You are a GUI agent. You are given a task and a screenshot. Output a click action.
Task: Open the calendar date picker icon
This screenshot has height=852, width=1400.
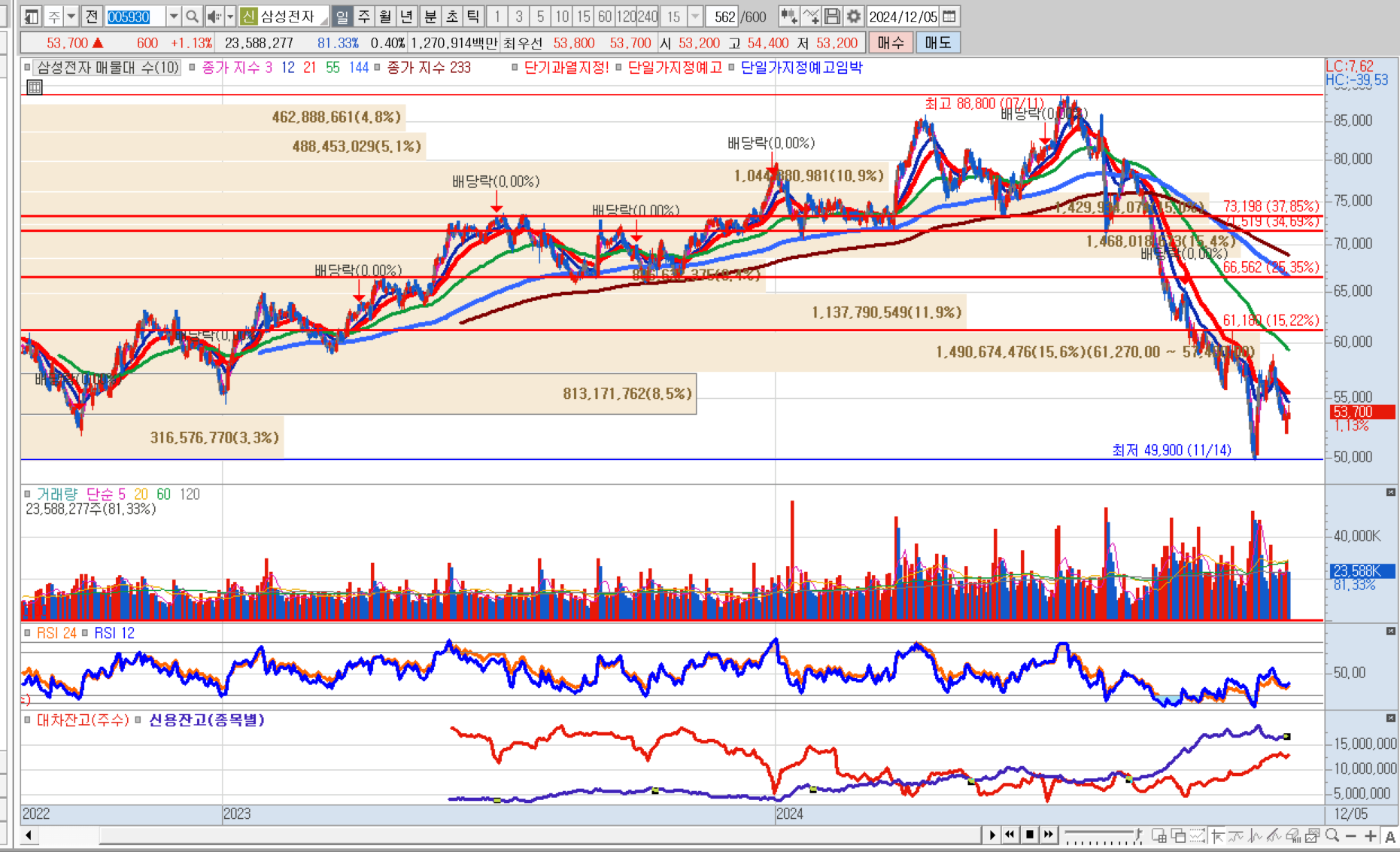(949, 16)
